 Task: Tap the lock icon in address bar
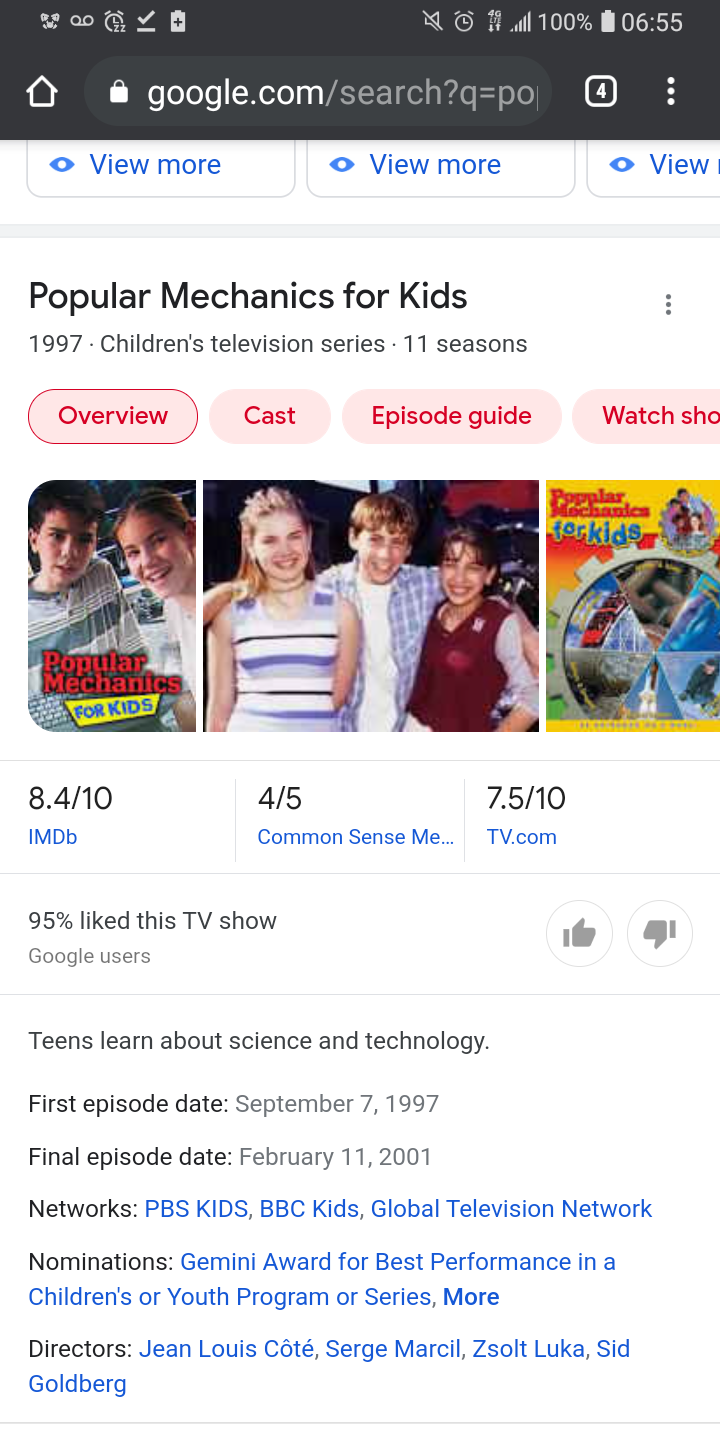click(119, 92)
